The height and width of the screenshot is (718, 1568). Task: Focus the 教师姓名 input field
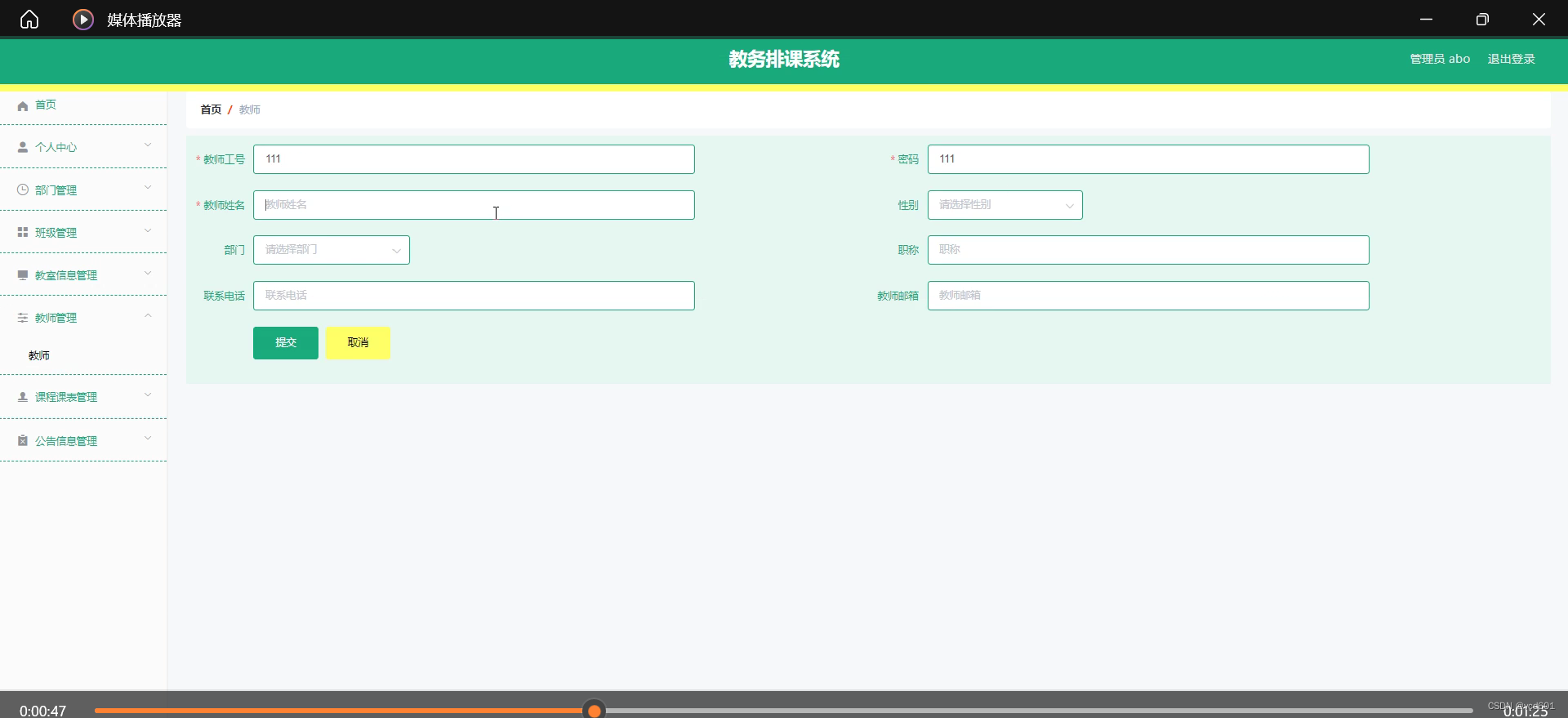(x=474, y=205)
